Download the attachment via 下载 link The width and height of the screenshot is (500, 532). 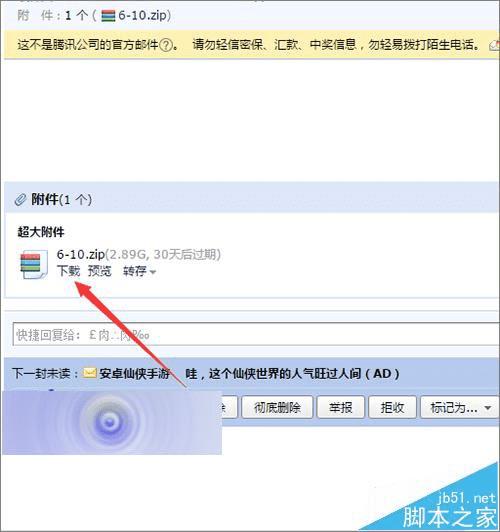[68, 271]
